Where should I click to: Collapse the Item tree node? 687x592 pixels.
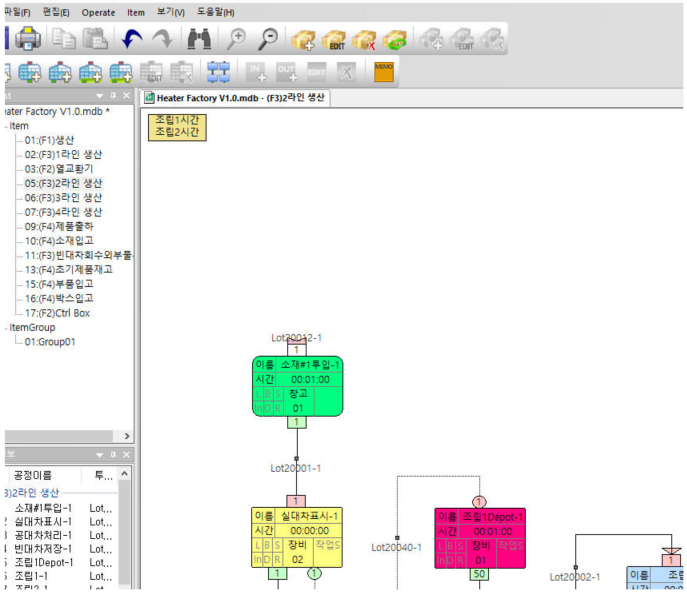(x=5, y=127)
